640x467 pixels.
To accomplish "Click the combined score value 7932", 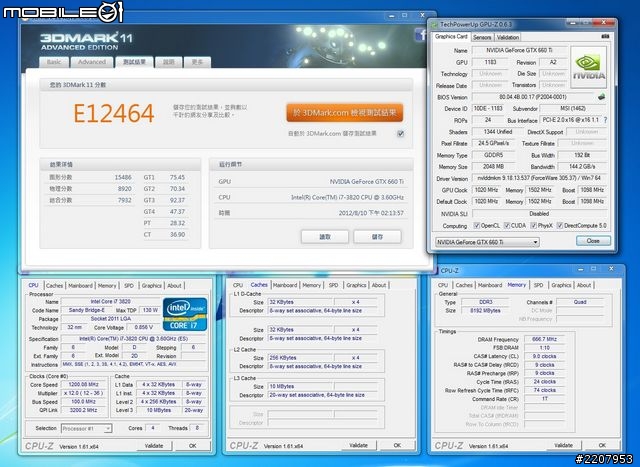I will (x=124, y=200).
